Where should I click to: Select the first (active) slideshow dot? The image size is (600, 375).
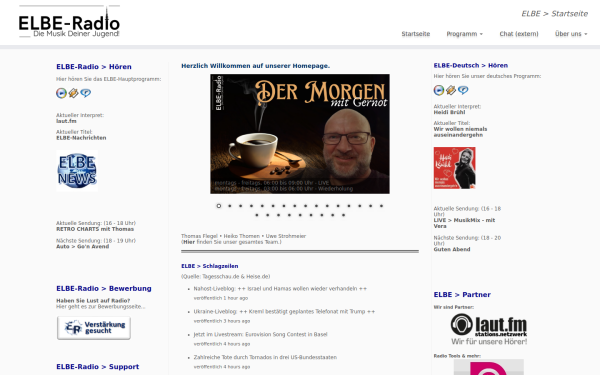point(218,206)
